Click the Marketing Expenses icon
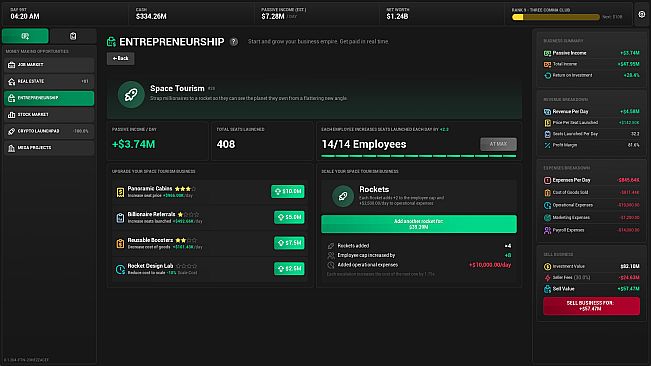This screenshot has width=651, height=366. 547,217
